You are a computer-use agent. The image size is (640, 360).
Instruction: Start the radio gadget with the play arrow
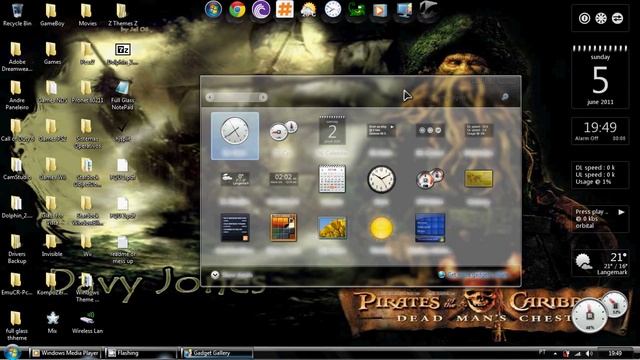[621, 212]
